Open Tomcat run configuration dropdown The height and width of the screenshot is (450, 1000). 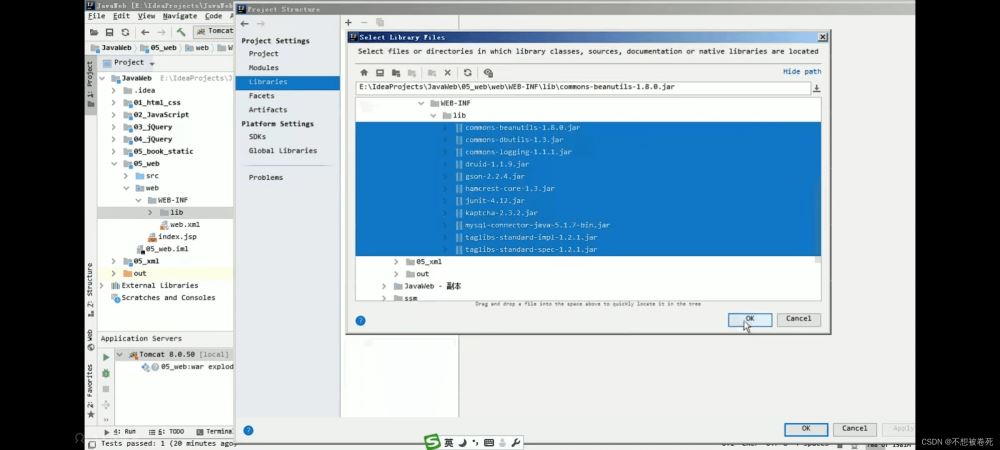click(214, 31)
